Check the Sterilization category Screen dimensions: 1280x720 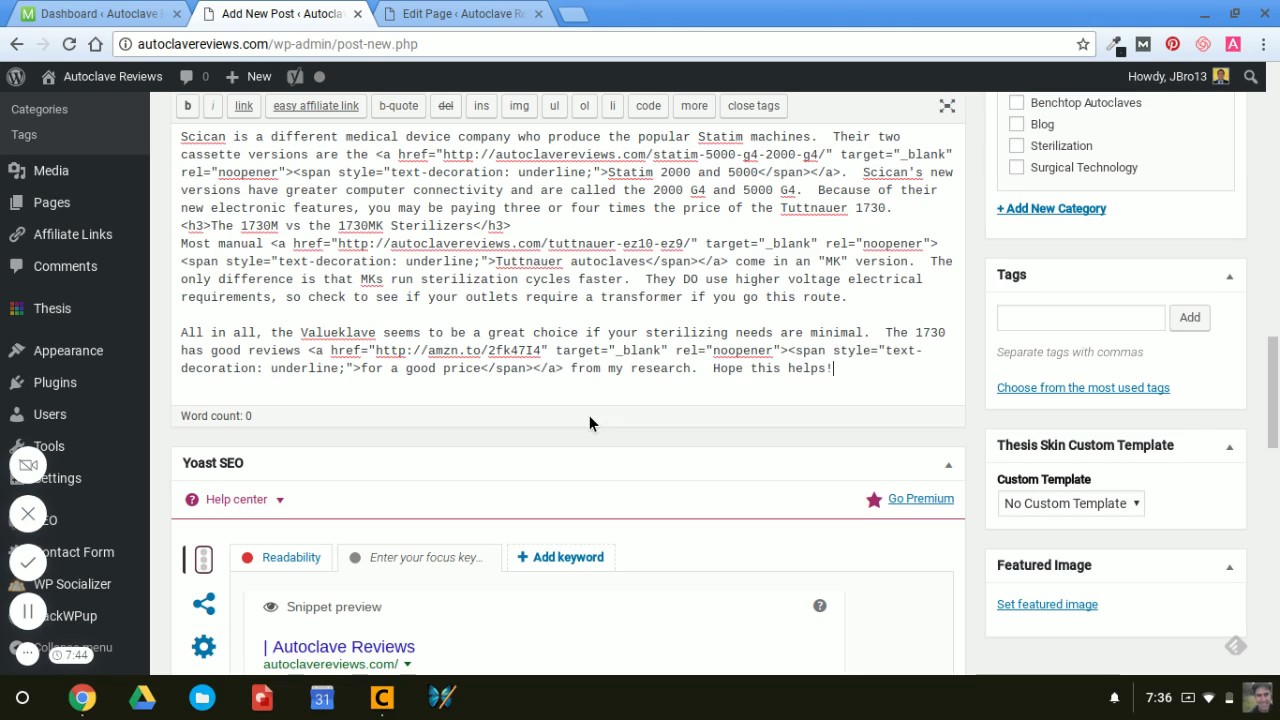[1017, 146]
